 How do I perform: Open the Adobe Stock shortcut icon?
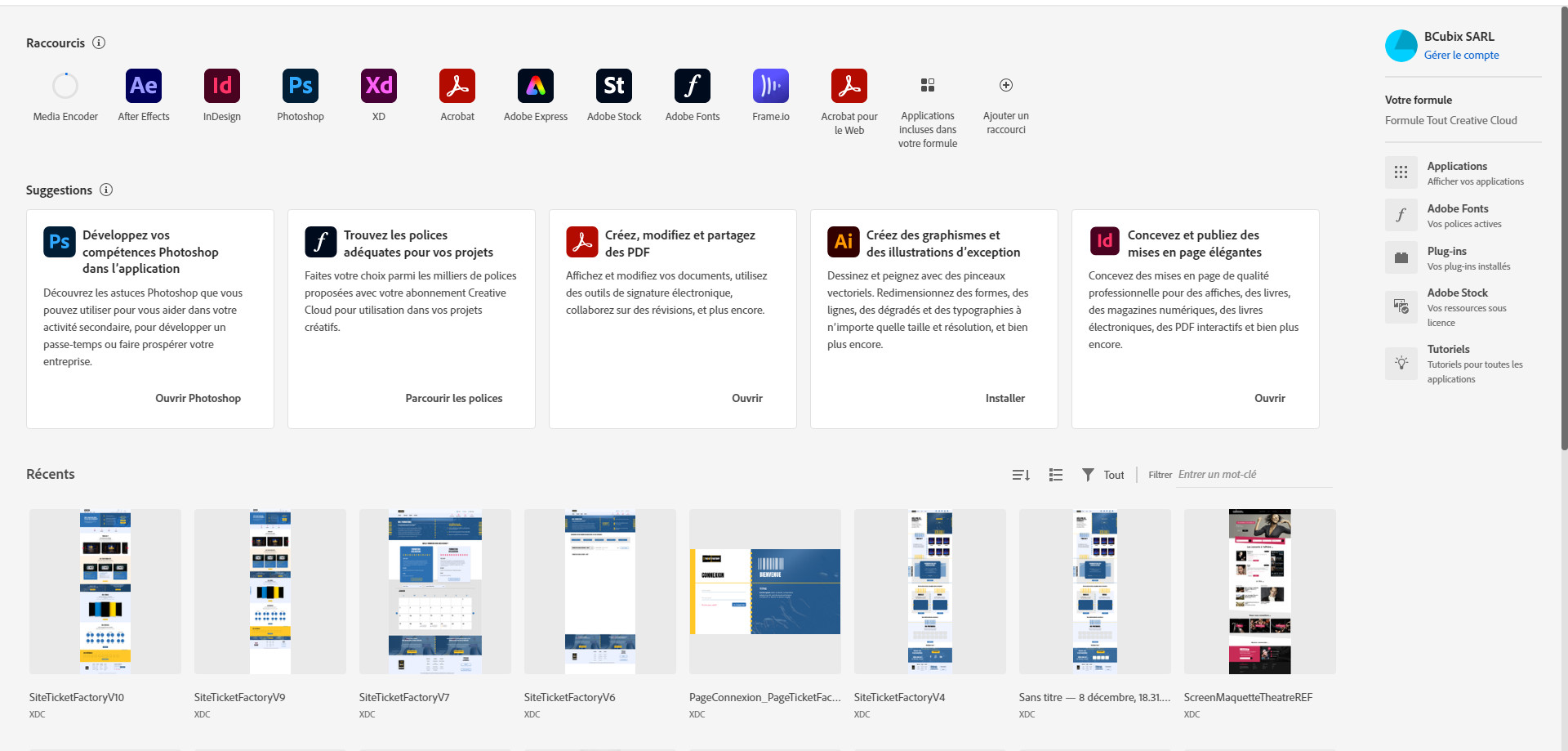pos(614,86)
